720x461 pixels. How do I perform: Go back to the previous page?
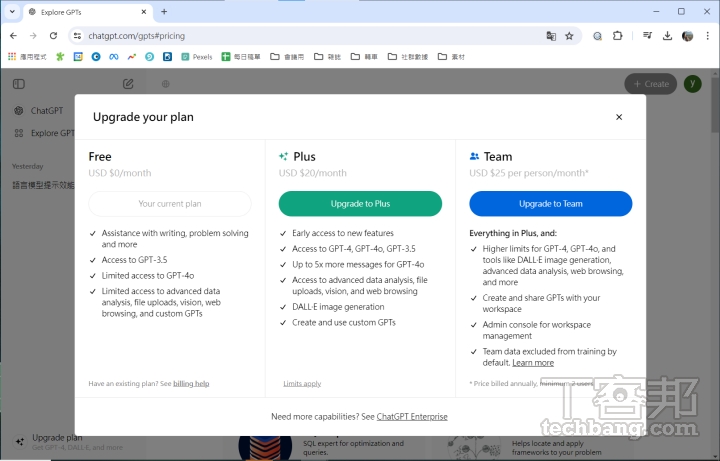click(13, 36)
